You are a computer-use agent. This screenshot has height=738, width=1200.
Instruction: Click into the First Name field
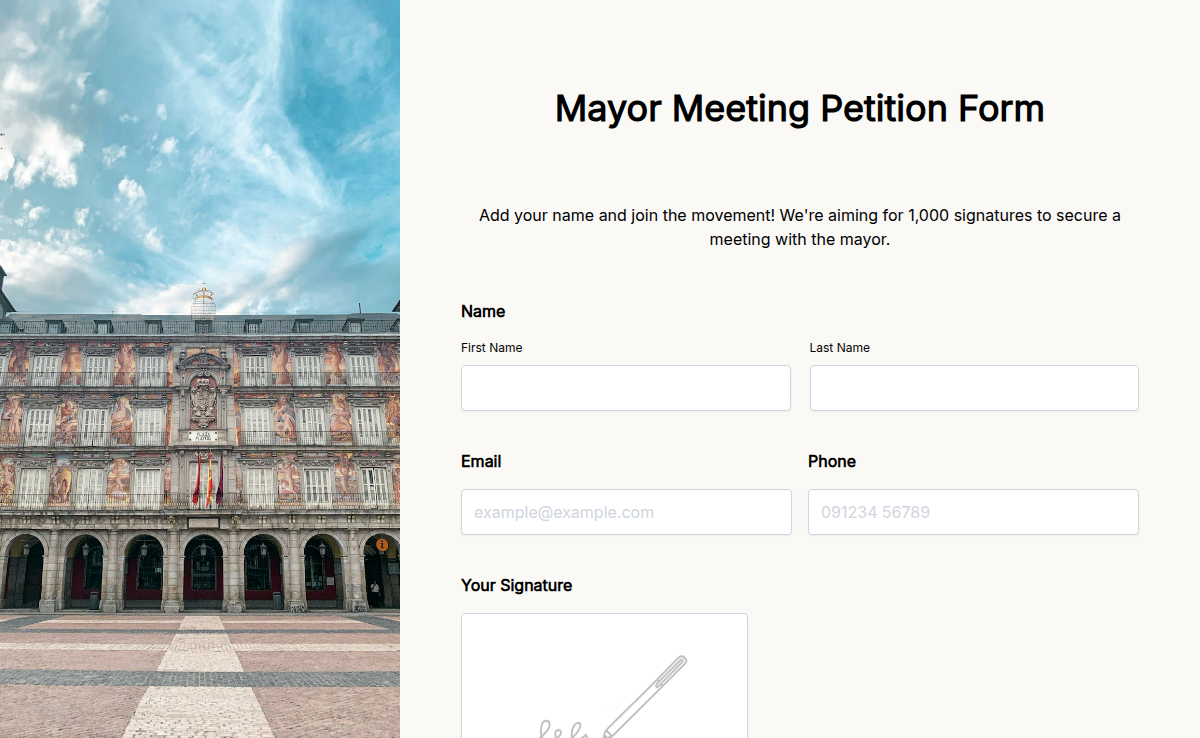click(x=625, y=388)
